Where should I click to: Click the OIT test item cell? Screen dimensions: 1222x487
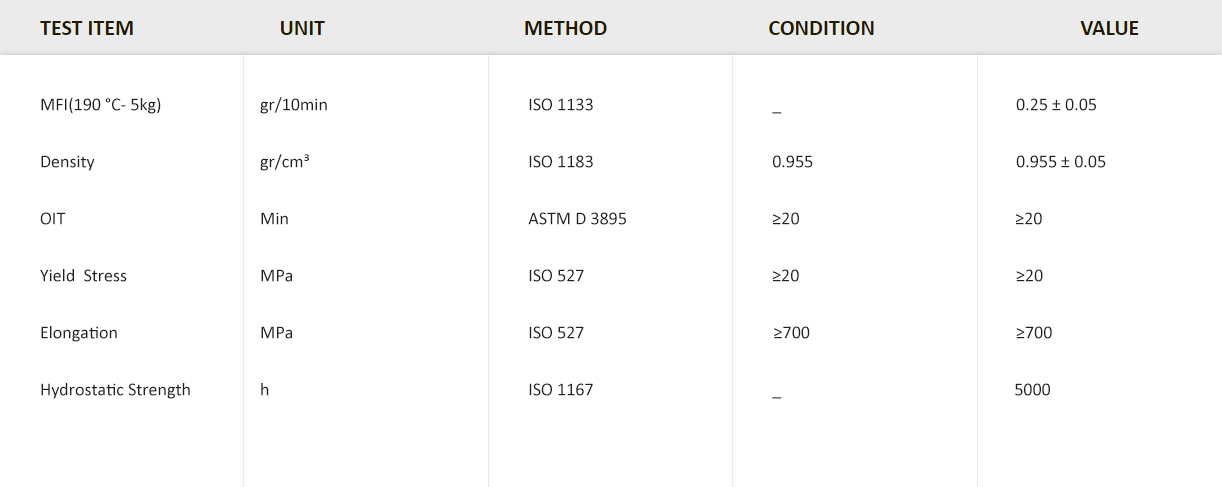[x=53, y=218]
